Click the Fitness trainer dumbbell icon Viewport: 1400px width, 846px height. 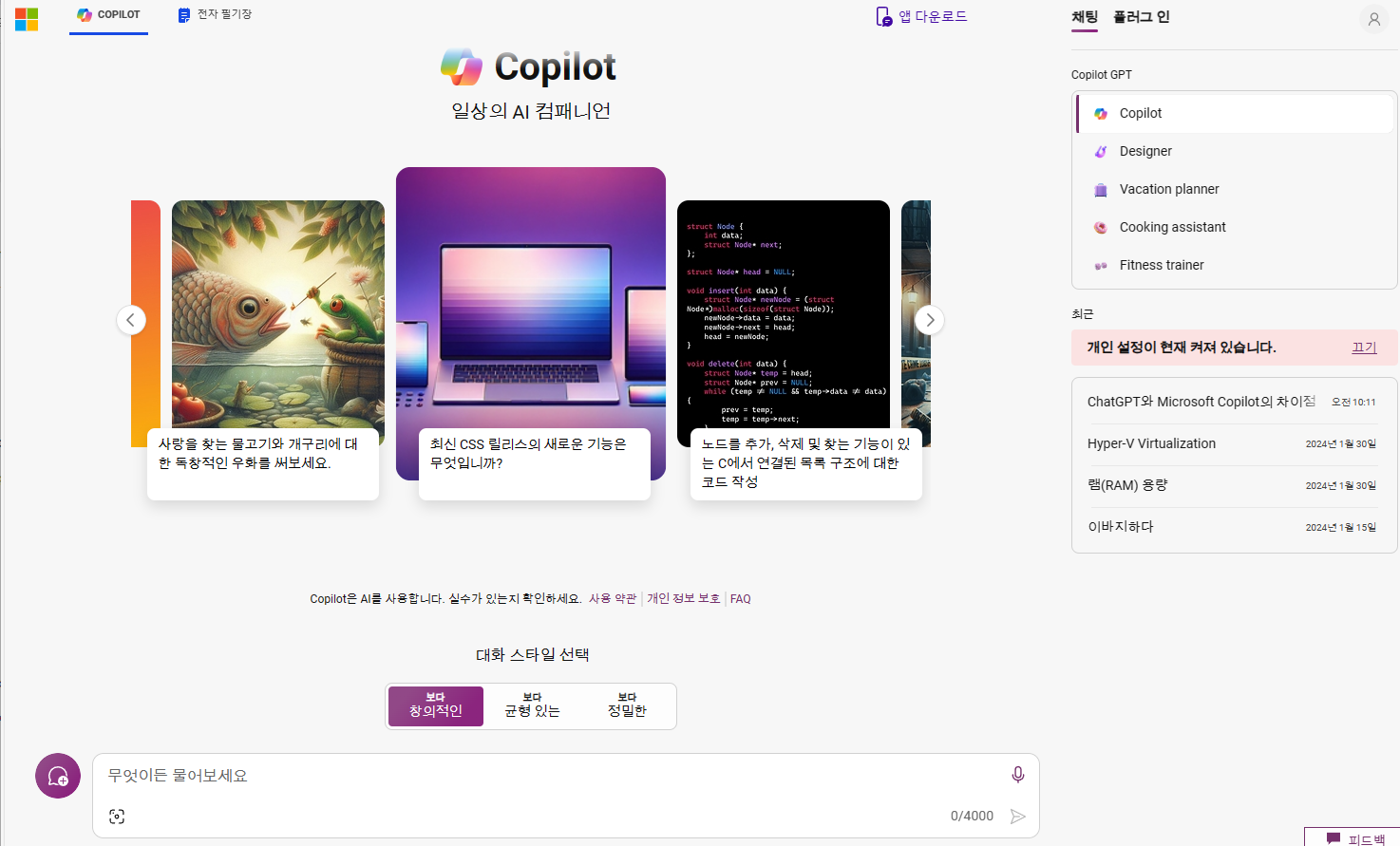click(x=1101, y=266)
